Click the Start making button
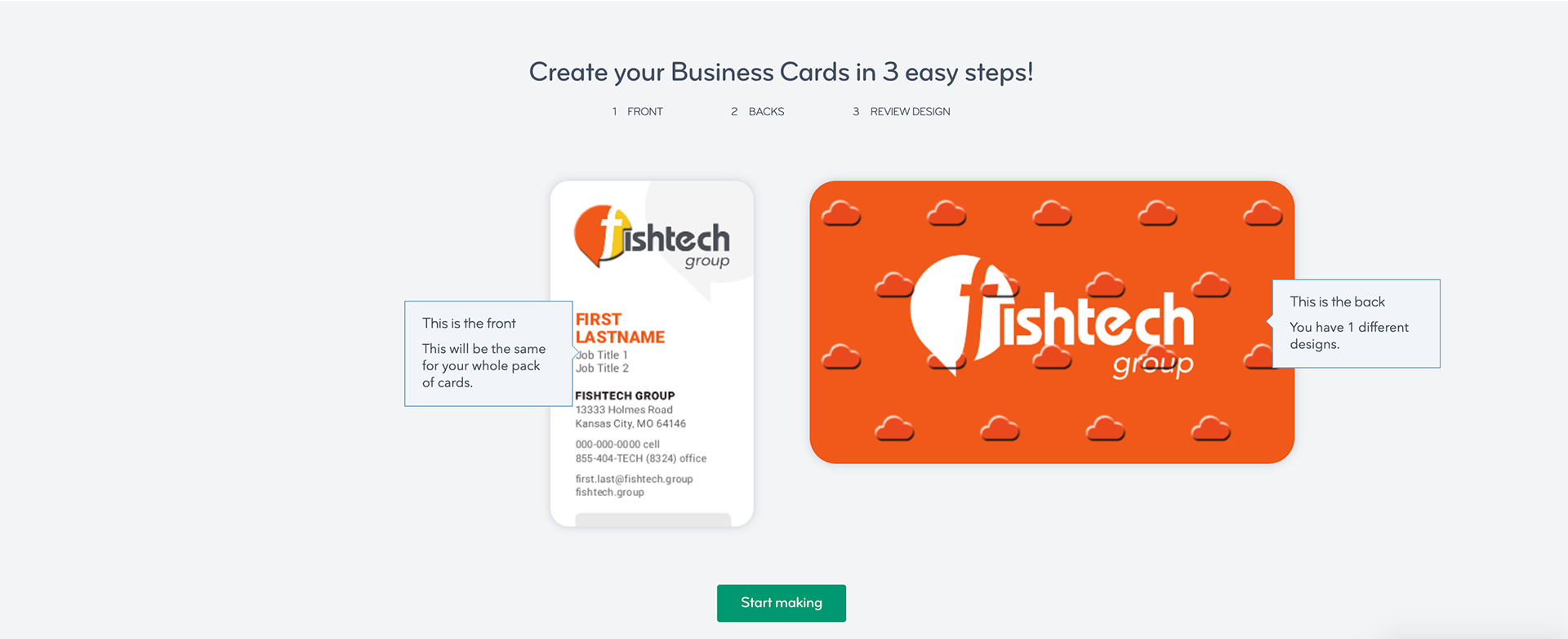The width and height of the screenshot is (1568, 639). (x=782, y=603)
